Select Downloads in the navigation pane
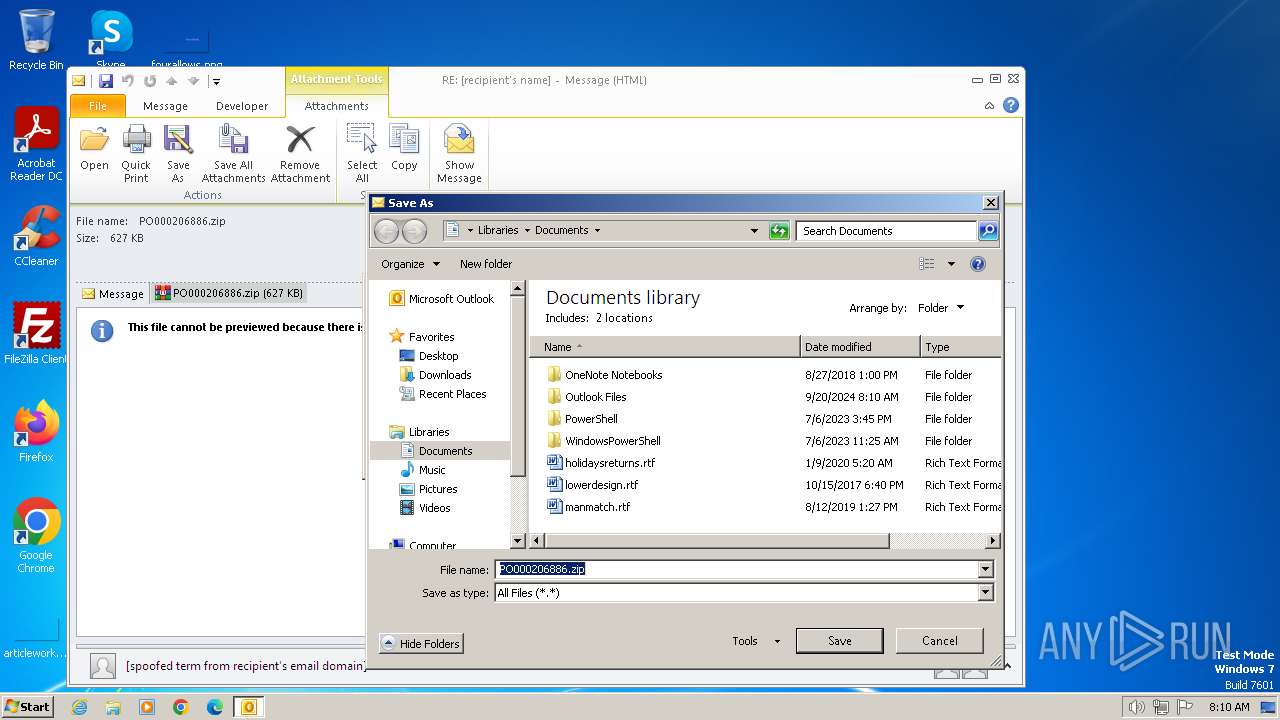1280x720 pixels. [x=435, y=375]
